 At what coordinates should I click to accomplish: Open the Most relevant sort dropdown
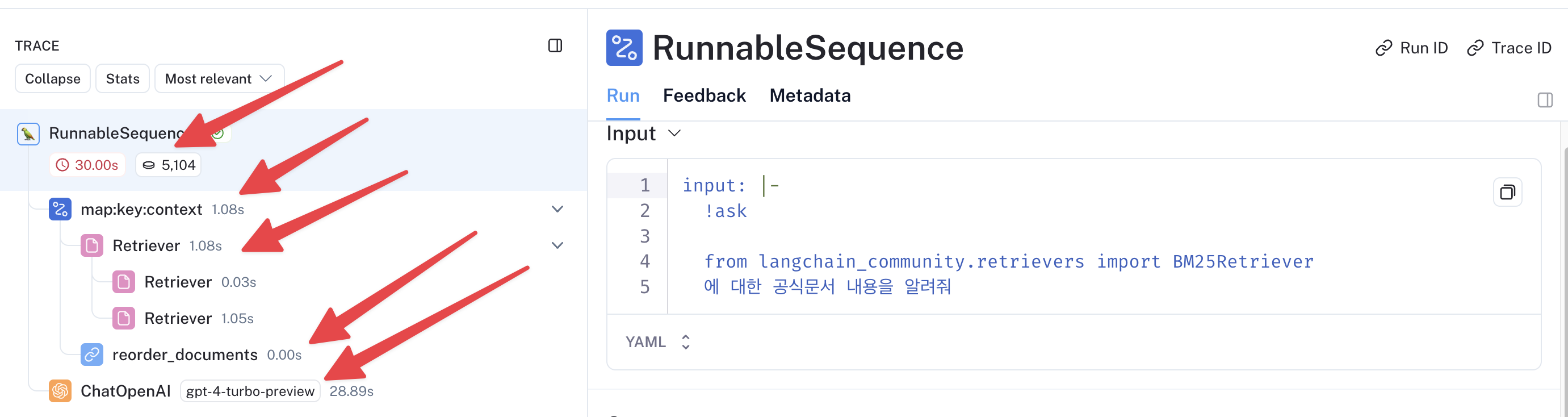219,78
